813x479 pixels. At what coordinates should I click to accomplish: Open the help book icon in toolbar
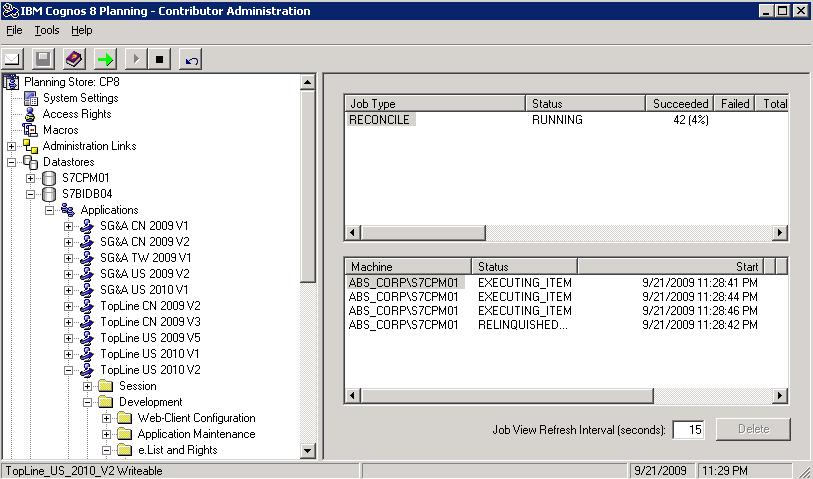click(x=74, y=59)
